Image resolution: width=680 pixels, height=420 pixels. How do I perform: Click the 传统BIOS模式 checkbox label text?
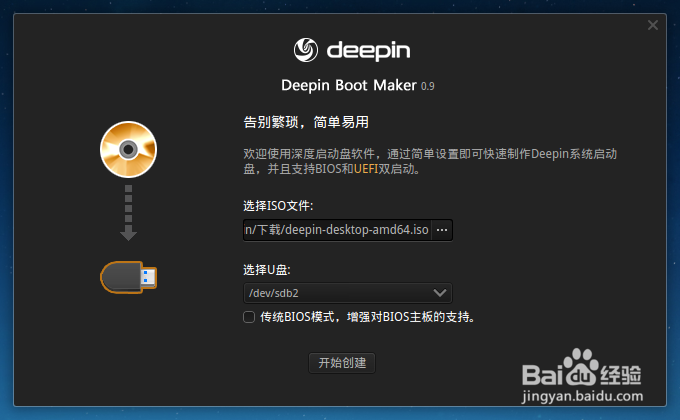point(368,317)
